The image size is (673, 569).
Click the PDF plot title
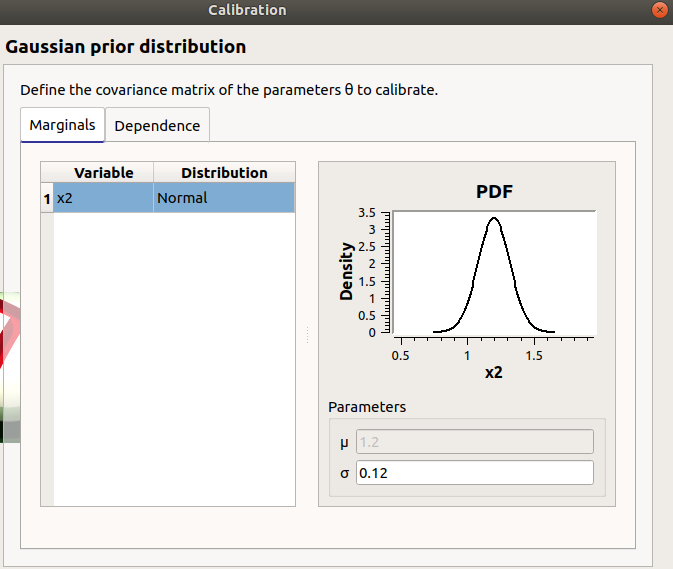tap(494, 192)
